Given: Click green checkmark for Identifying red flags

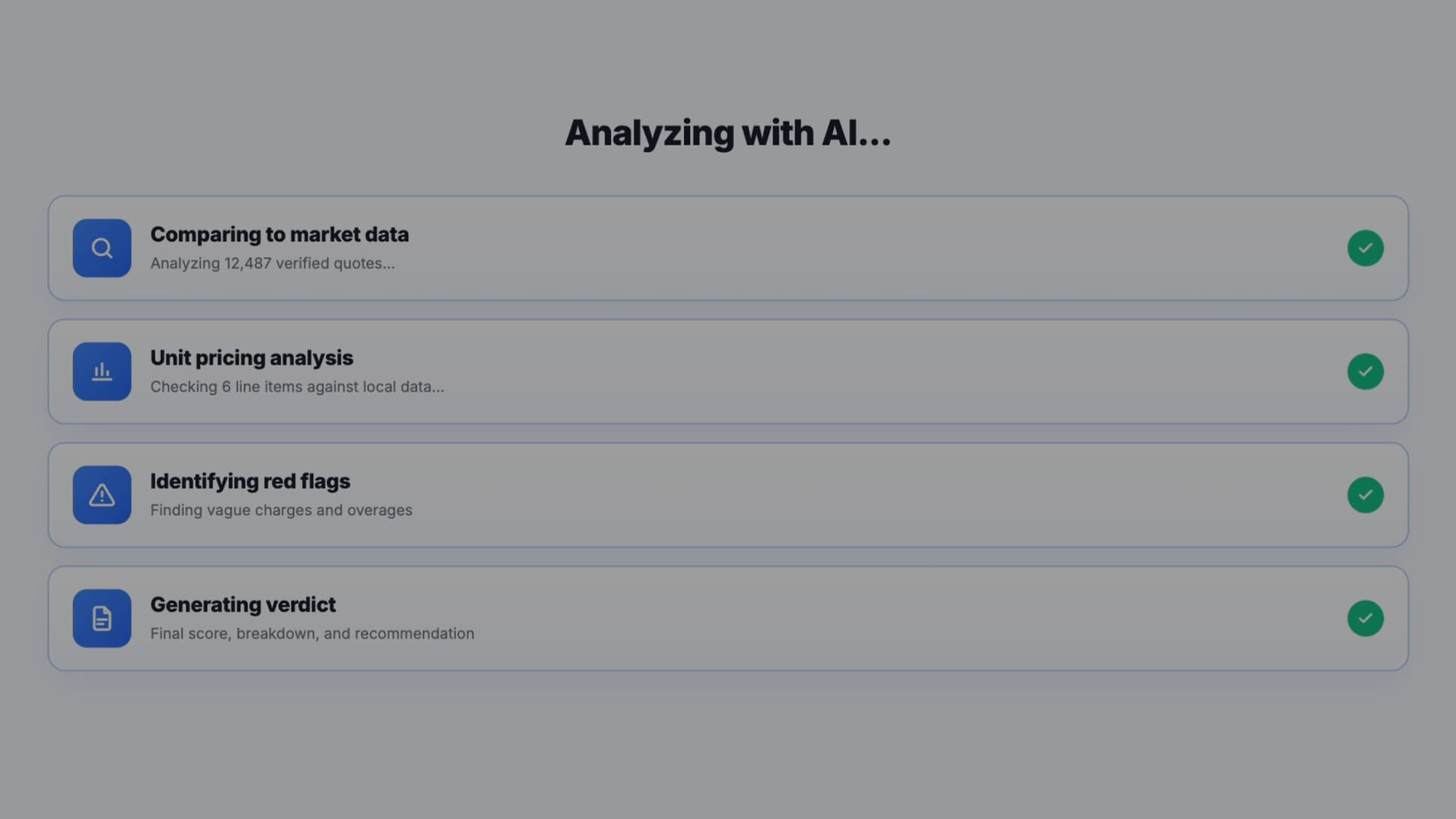Looking at the screenshot, I should pyautogui.click(x=1365, y=495).
